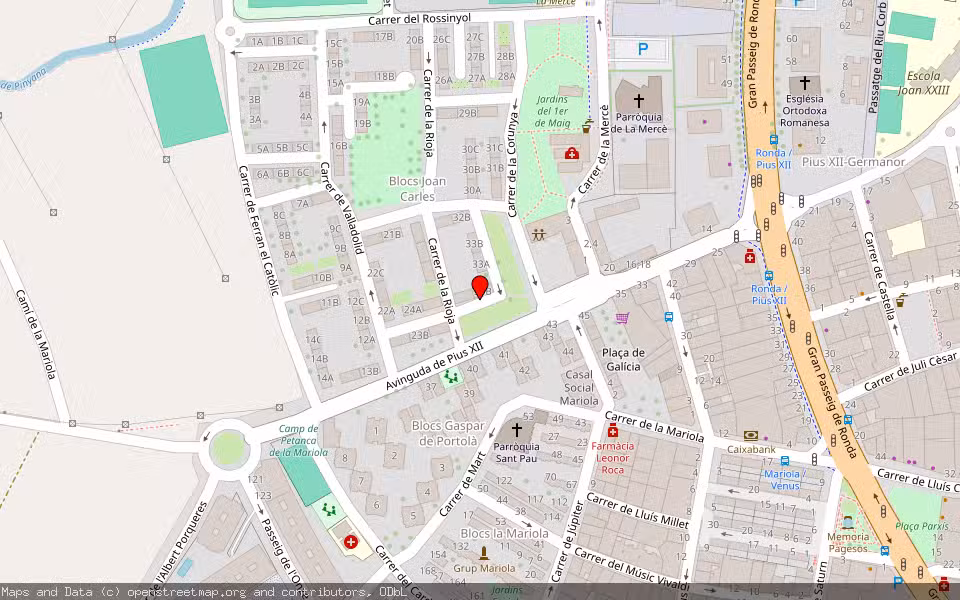Click the shopping cart supermarket icon
Image resolution: width=960 pixels, height=600 pixels.
click(x=623, y=318)
